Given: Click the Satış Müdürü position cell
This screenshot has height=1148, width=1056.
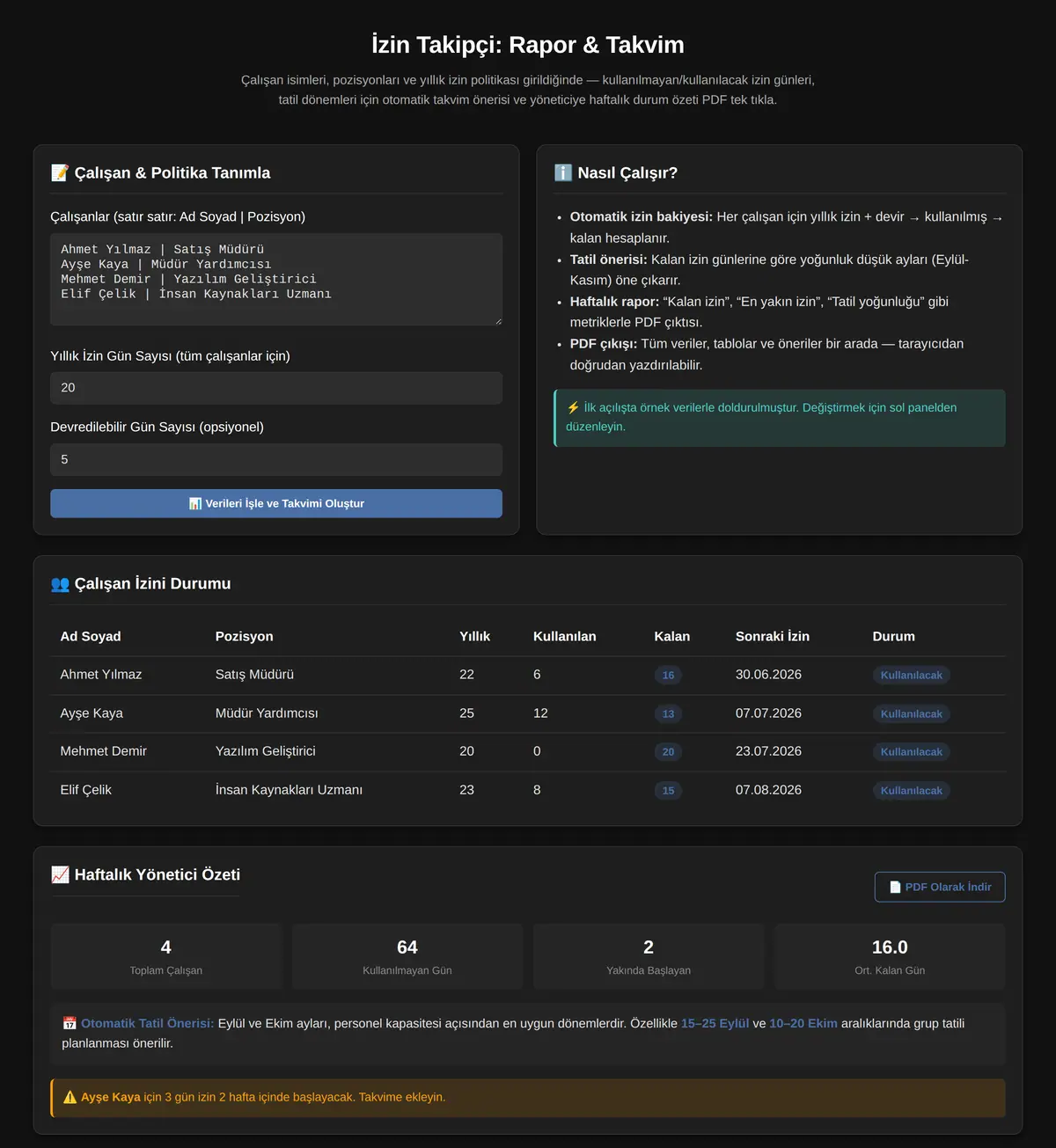Looking at the screenshot, I should pyautogui.click(x=254, y=675).
